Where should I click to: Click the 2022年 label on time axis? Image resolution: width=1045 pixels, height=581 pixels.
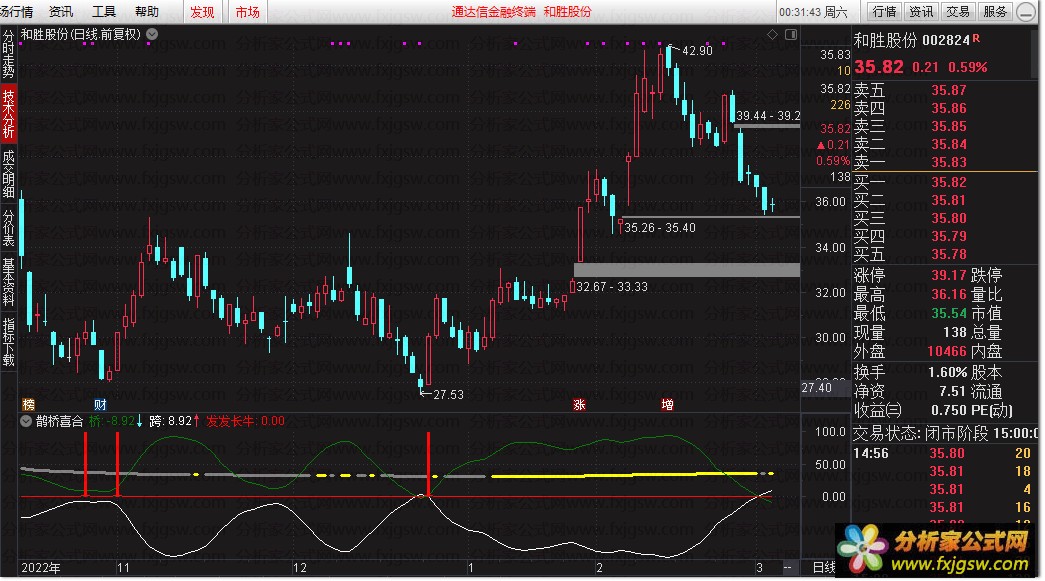click(x=41, y=568)
